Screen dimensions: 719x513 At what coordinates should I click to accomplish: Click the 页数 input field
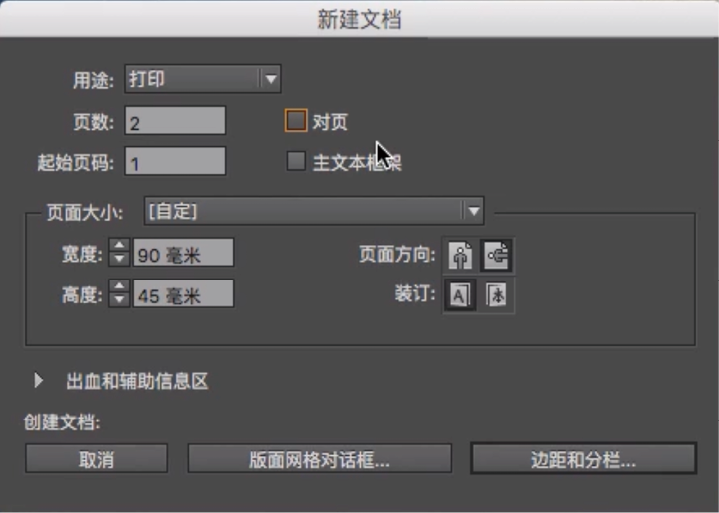[x=175, y=122]
